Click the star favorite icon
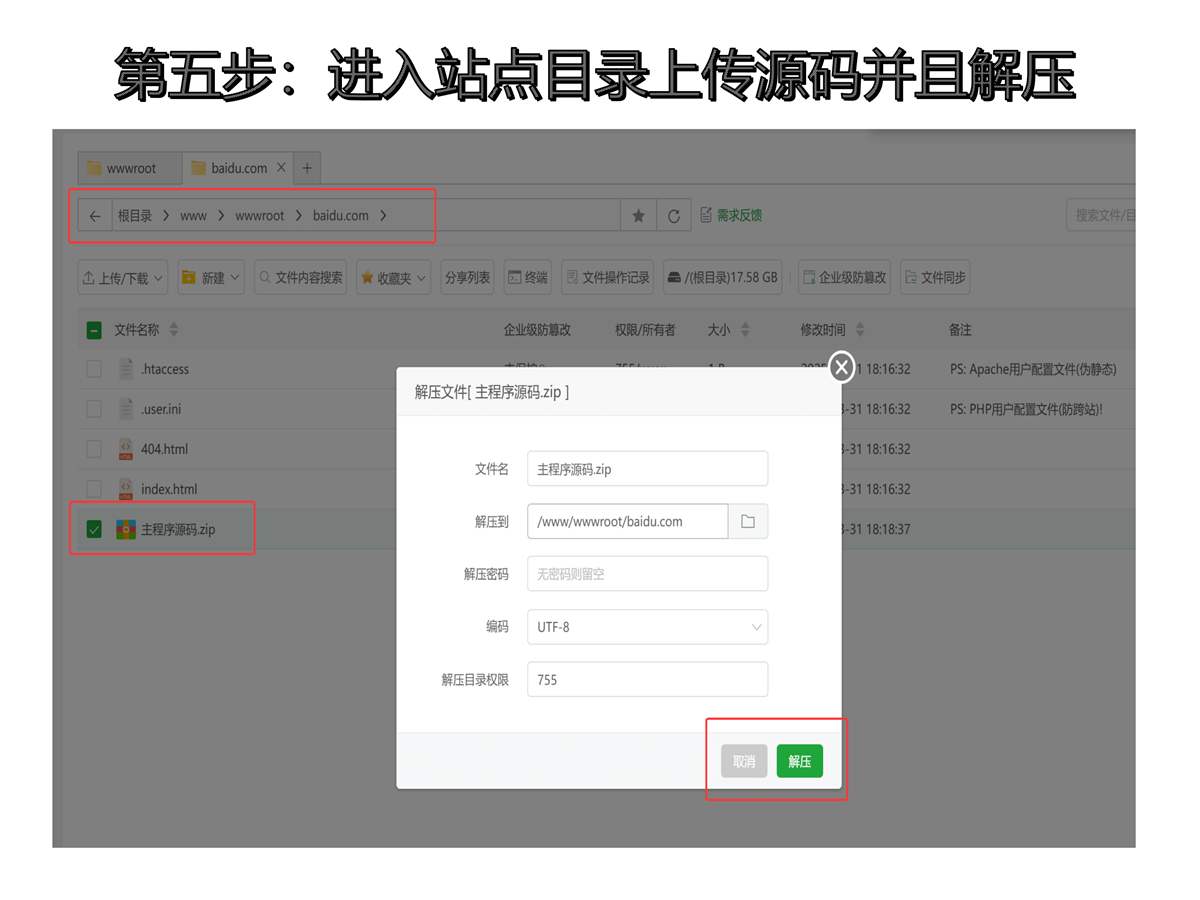Screen dimensions: 1200x900 coord(638,216)
